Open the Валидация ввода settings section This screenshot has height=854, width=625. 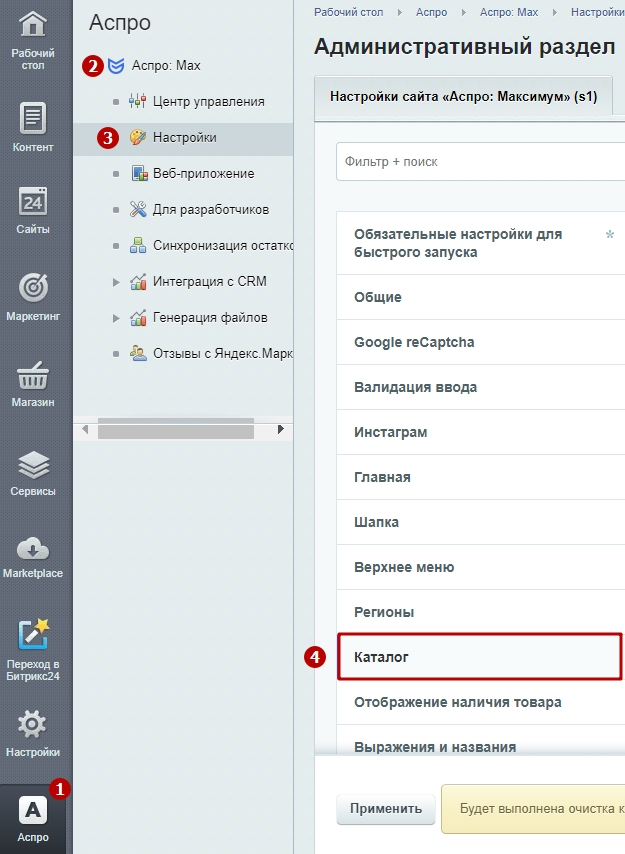click(x=481, y=387)
